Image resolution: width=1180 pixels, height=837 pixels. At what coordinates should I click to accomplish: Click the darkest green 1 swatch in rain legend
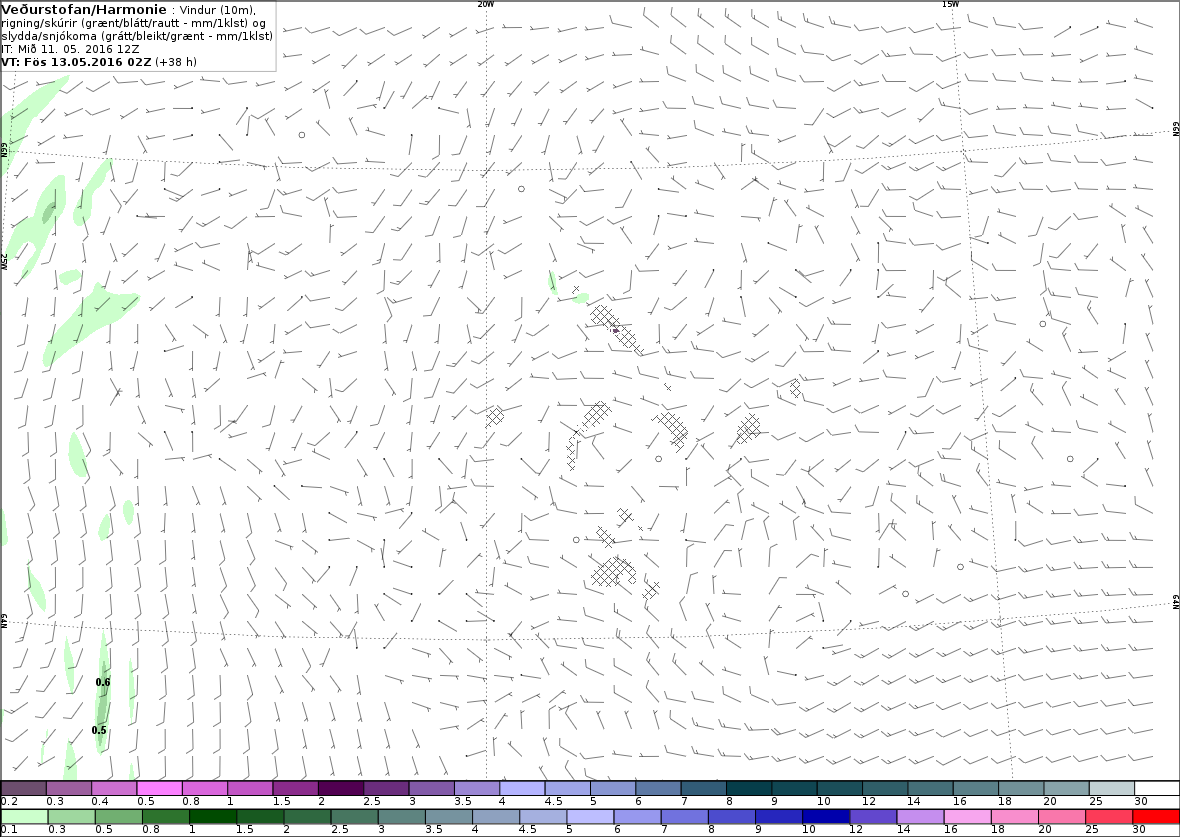[212, 817]
